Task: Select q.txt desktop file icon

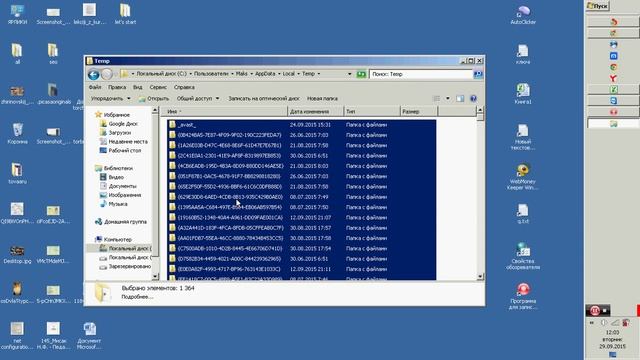Action: click(523, 214)
